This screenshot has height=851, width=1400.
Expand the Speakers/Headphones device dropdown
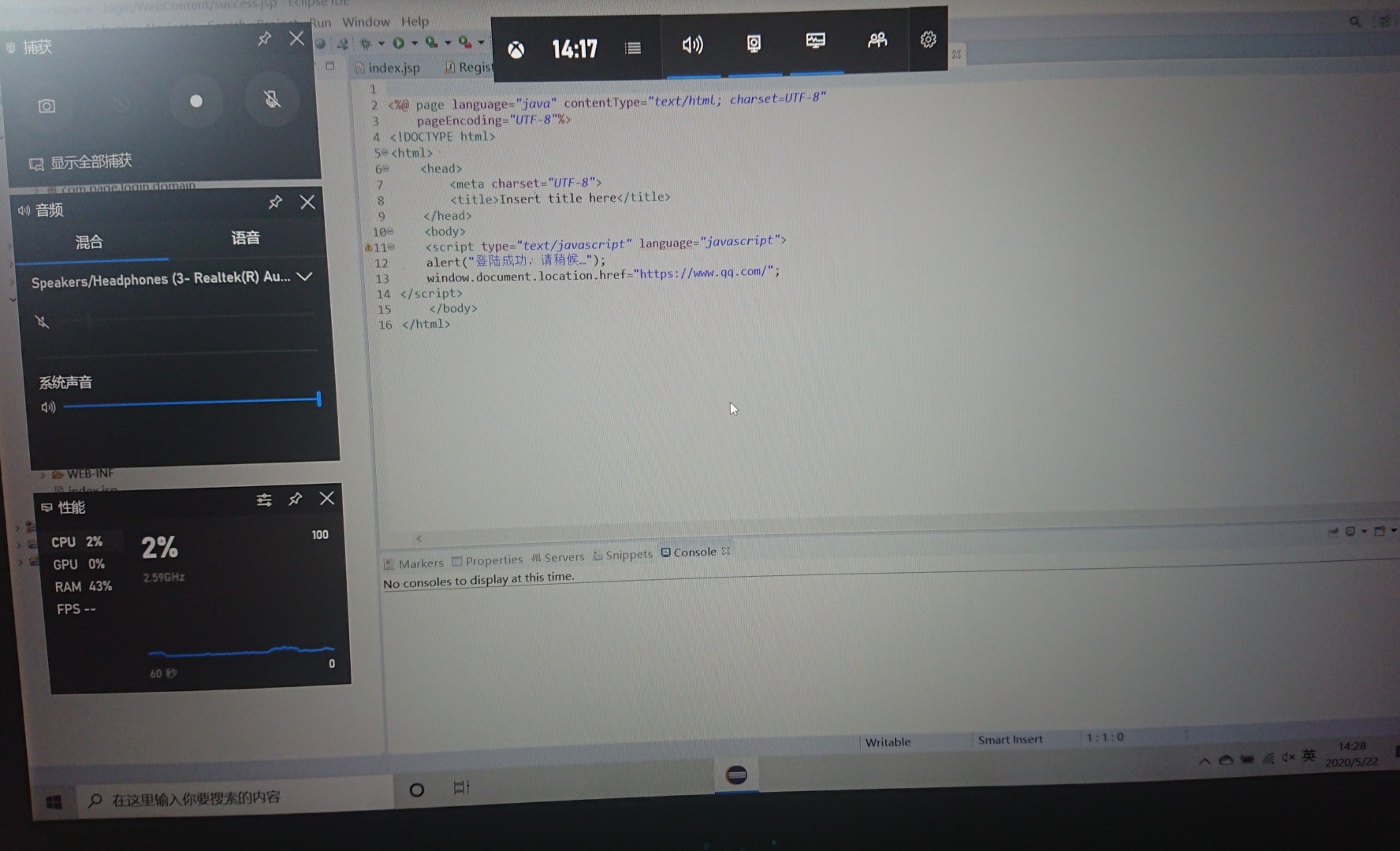pos(305,277)
